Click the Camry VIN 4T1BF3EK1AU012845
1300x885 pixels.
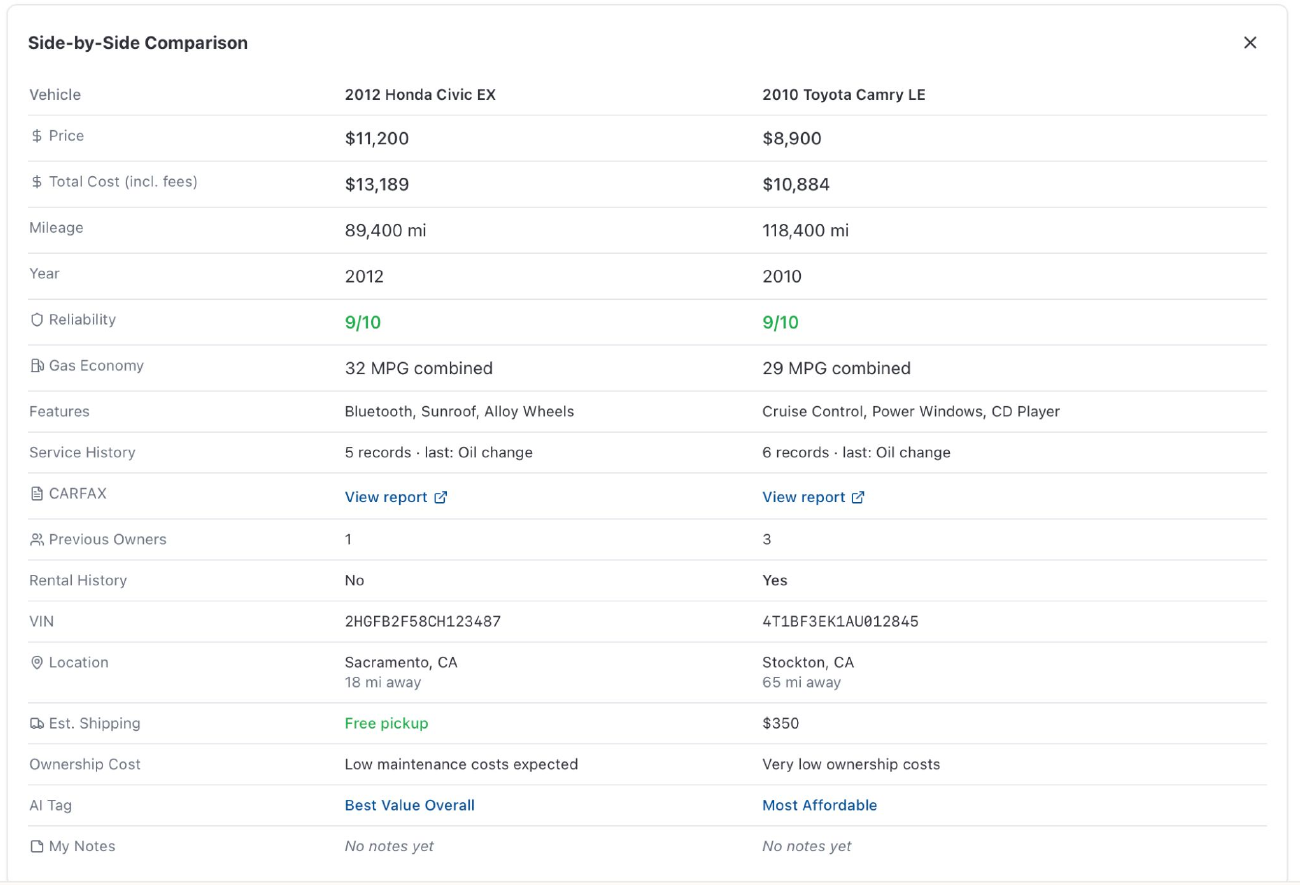[x=840, y=622]
